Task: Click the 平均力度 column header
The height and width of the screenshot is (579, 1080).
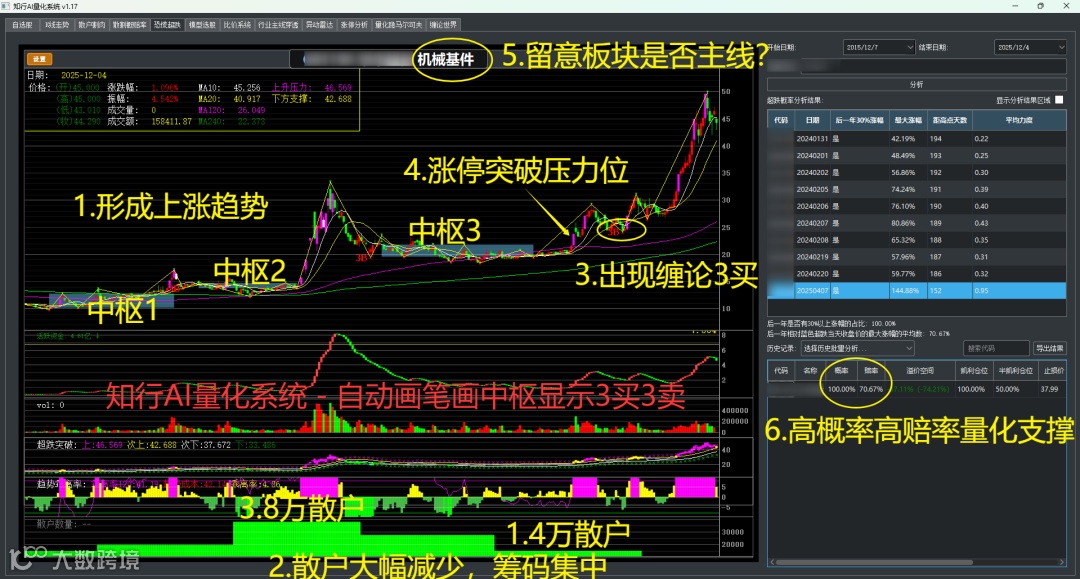Action: tap(1019, 120)
